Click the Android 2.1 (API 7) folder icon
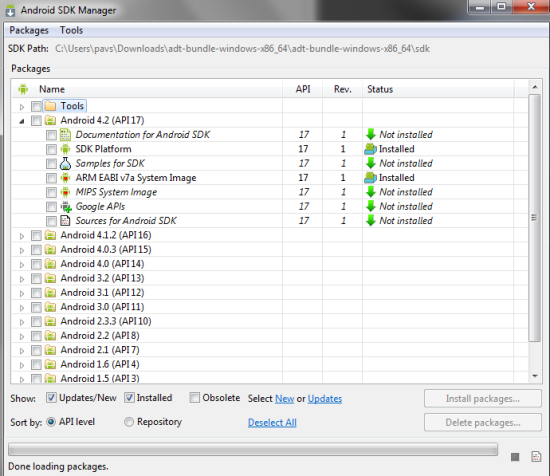550x476 pixels. 51,350
